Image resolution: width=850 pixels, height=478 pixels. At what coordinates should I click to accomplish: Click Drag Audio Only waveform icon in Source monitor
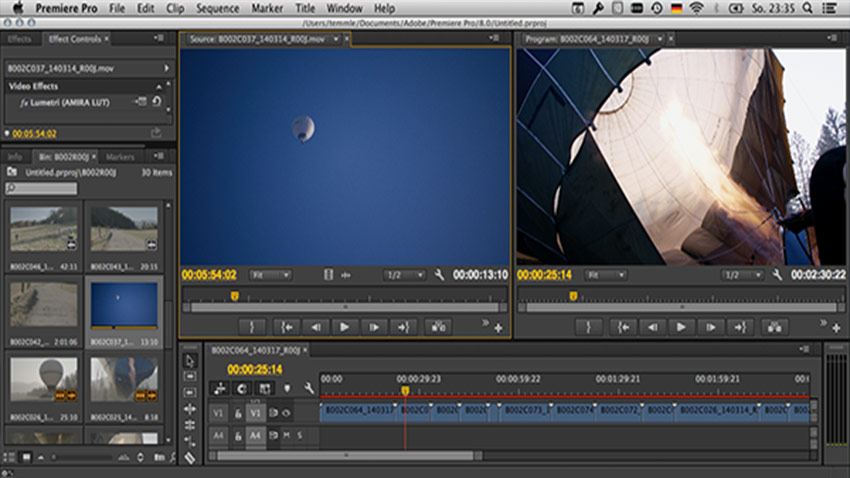(346, 275)
